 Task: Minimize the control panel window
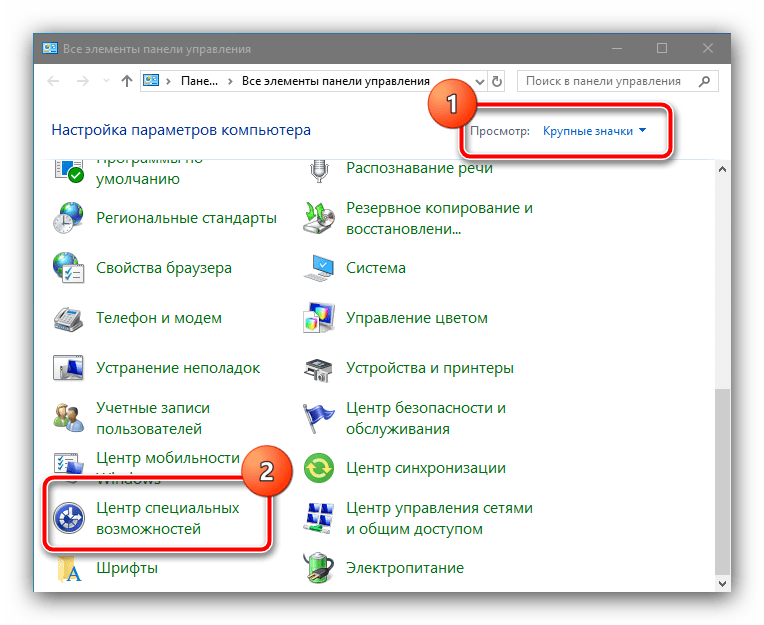[617, 48]
